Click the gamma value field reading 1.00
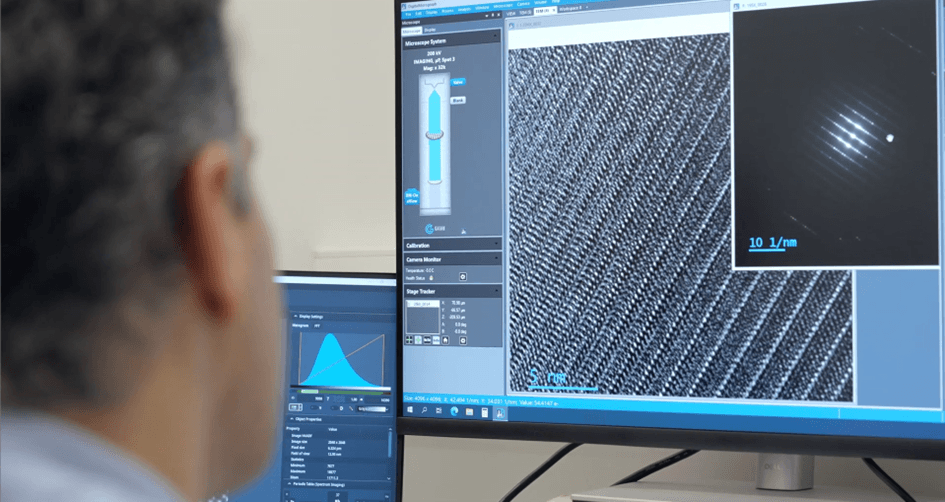This screenshot has width=945, height=502. click(x=354, y=400)
